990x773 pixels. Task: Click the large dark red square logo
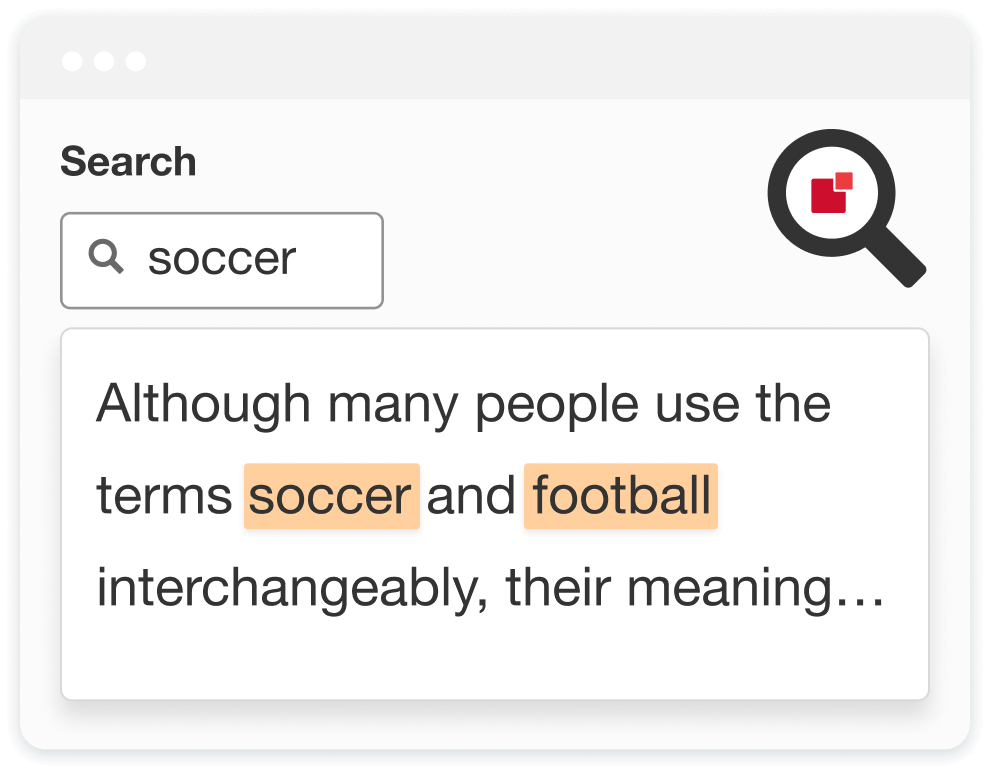pos(828,196)
